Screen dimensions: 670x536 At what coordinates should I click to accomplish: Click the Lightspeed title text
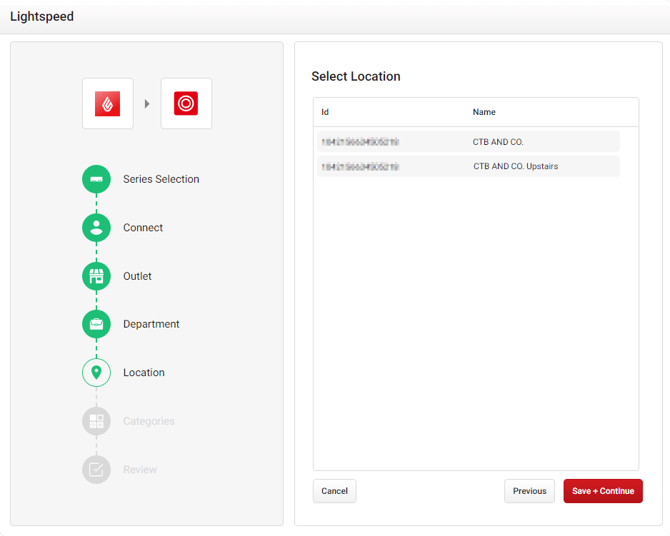point(42,16)
